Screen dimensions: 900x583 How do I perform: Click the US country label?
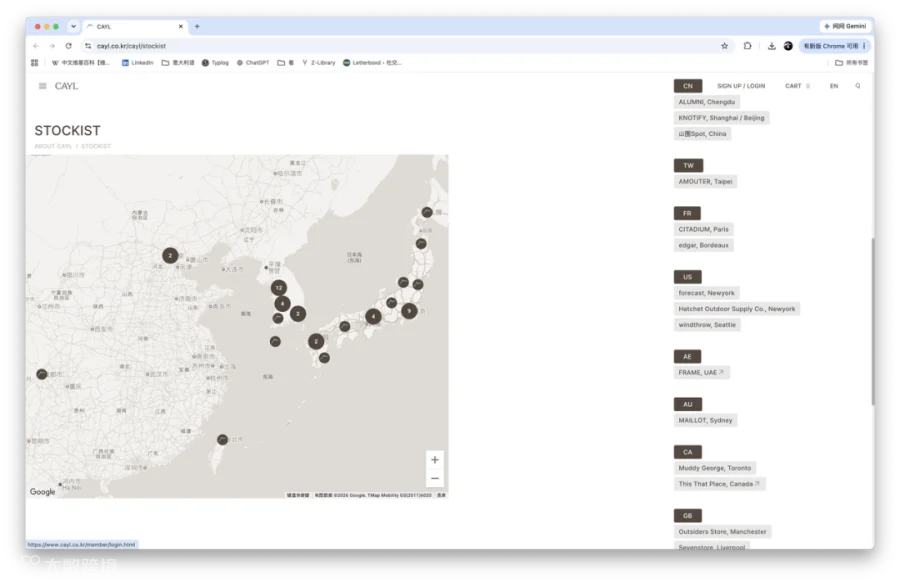[x=688, y=277]
